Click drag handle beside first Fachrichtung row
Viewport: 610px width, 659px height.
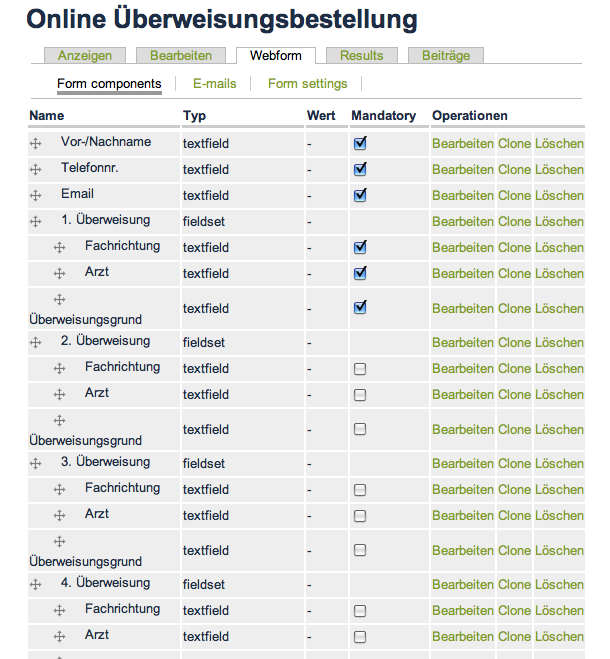pyautogui.click(x=60, y=248)
